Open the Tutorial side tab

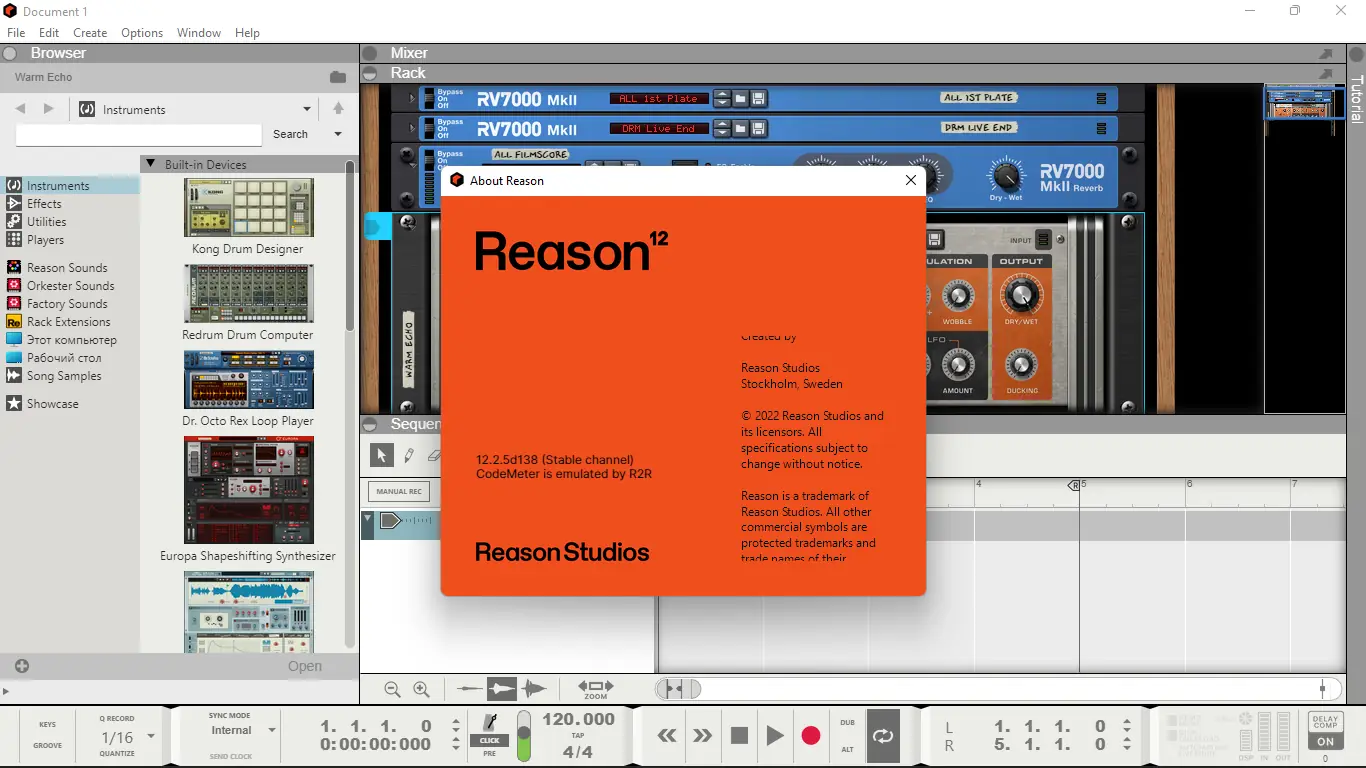pos(1356,99)
